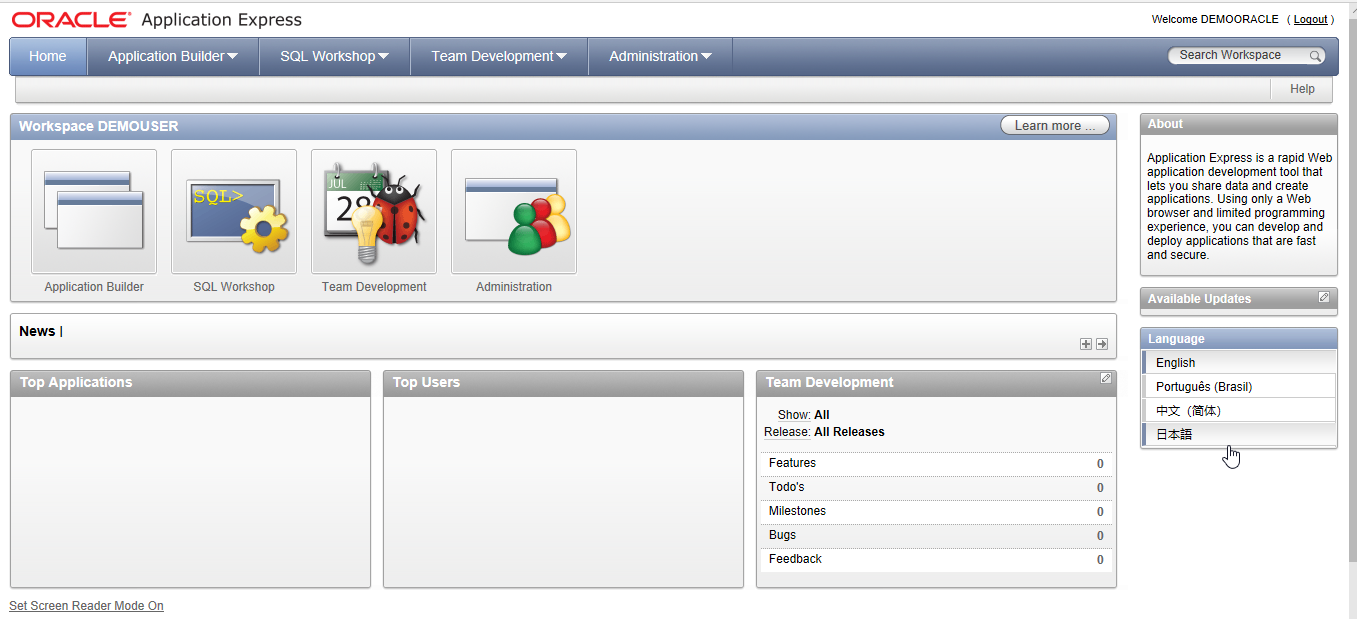This screenshot has height=619, width=1357.
Task: Click the edit icon in Team Development panel
Action: coord(1105,378)
